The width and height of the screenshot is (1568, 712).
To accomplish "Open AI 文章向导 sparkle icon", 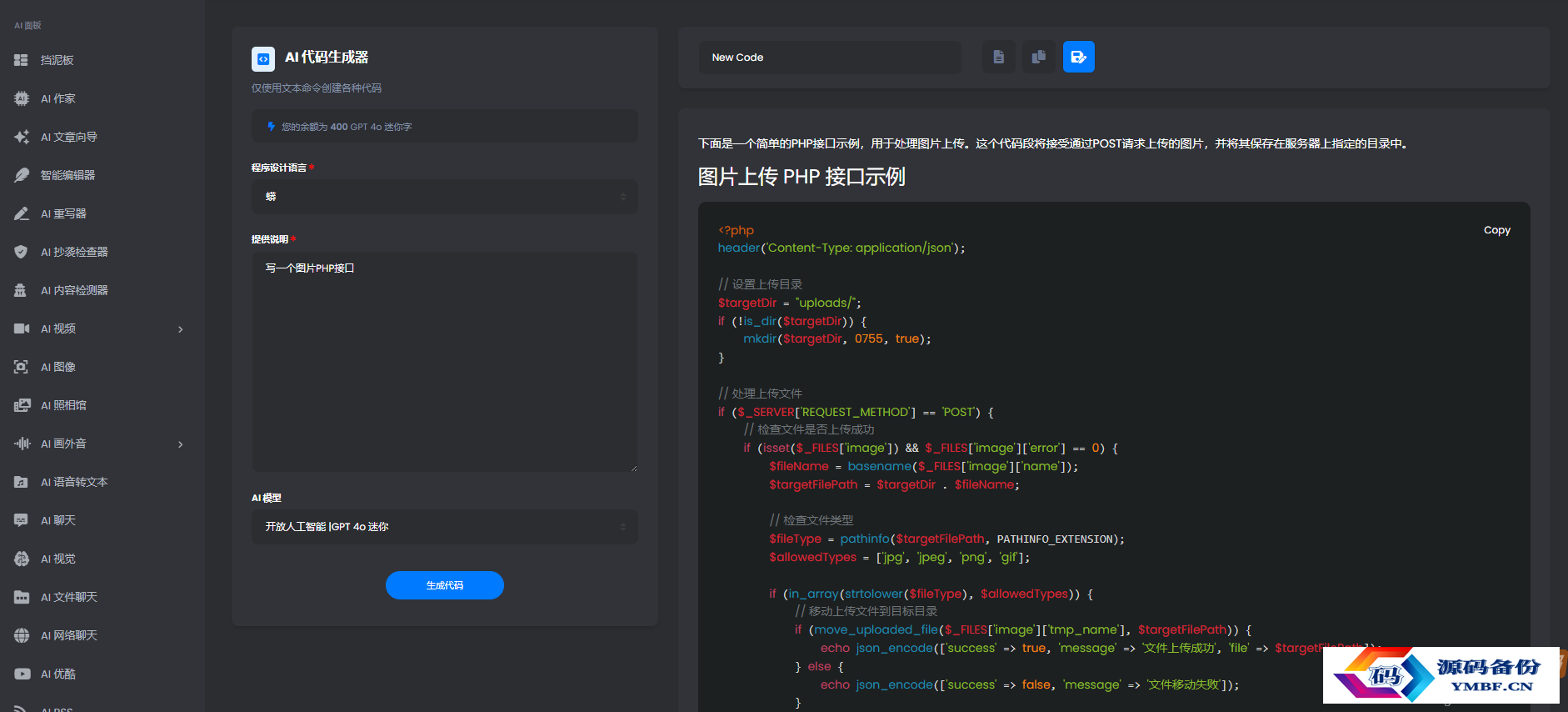I will 22,137.
